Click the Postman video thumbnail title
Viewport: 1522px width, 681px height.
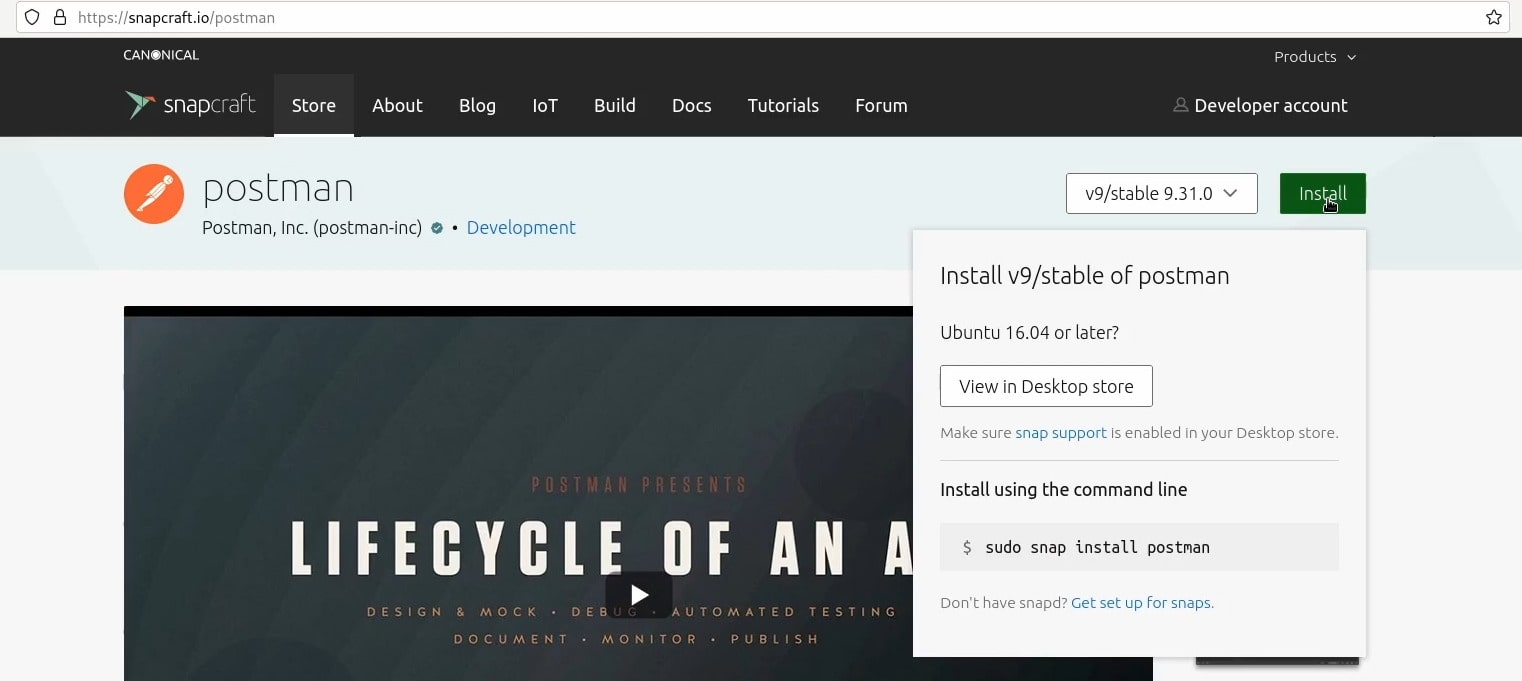(601, 548)
